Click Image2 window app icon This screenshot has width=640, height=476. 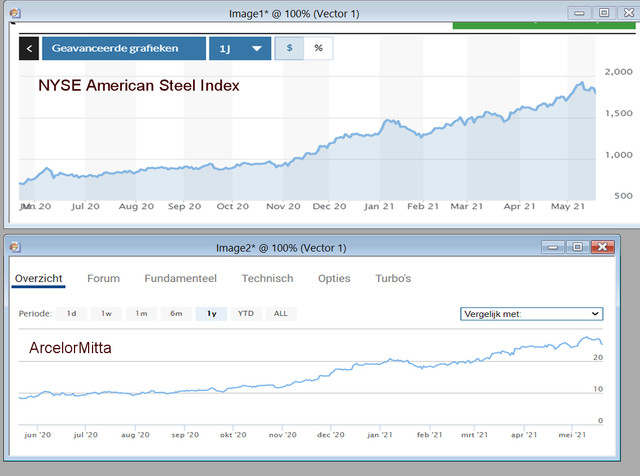coord(15,247)
